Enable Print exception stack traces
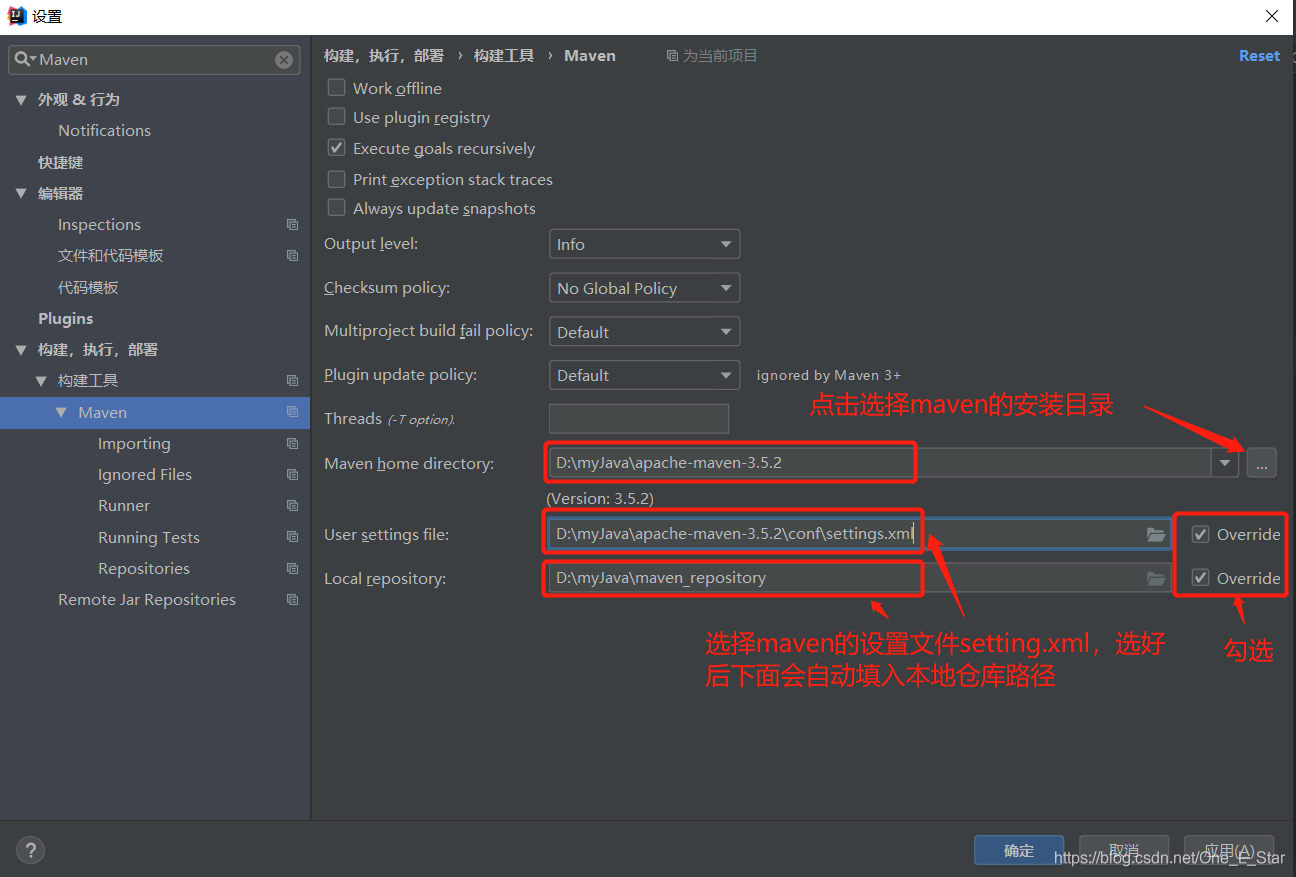Screen dimensions: 1296x877 tap(336, 179)
